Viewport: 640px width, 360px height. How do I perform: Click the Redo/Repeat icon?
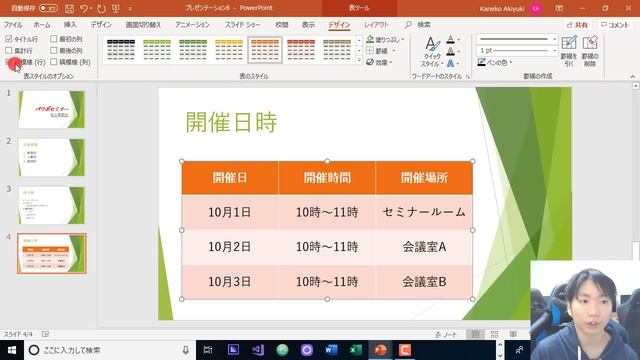click(x=101, y=8)
